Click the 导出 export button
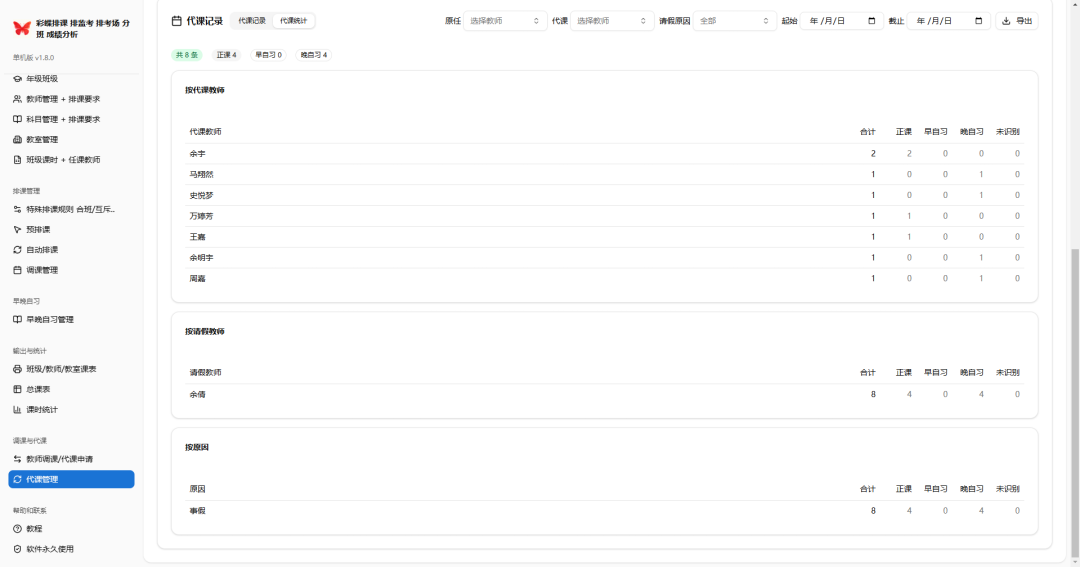1080x567 pixels. click(x=1017, y=21)
